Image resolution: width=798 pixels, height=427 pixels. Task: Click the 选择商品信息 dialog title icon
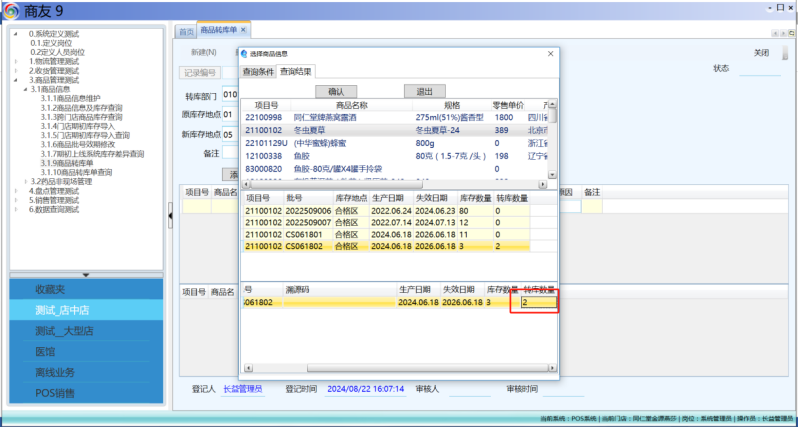(x=244, y=53)
